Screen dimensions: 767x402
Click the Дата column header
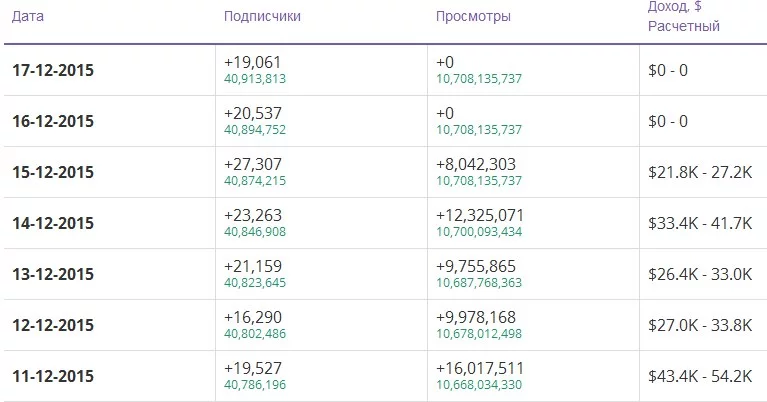point(27,17)
